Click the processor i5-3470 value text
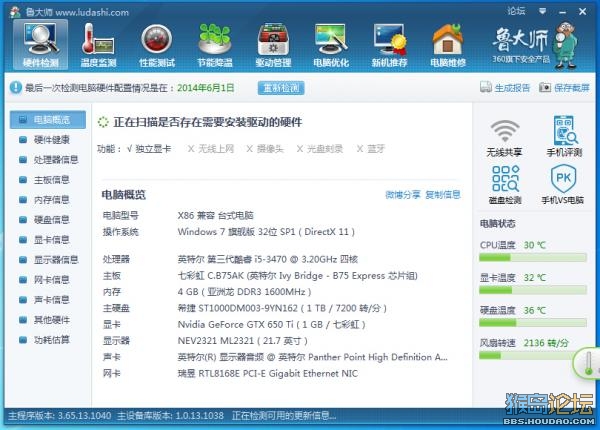Screen dimensions: 600x430 click(267, 259)
